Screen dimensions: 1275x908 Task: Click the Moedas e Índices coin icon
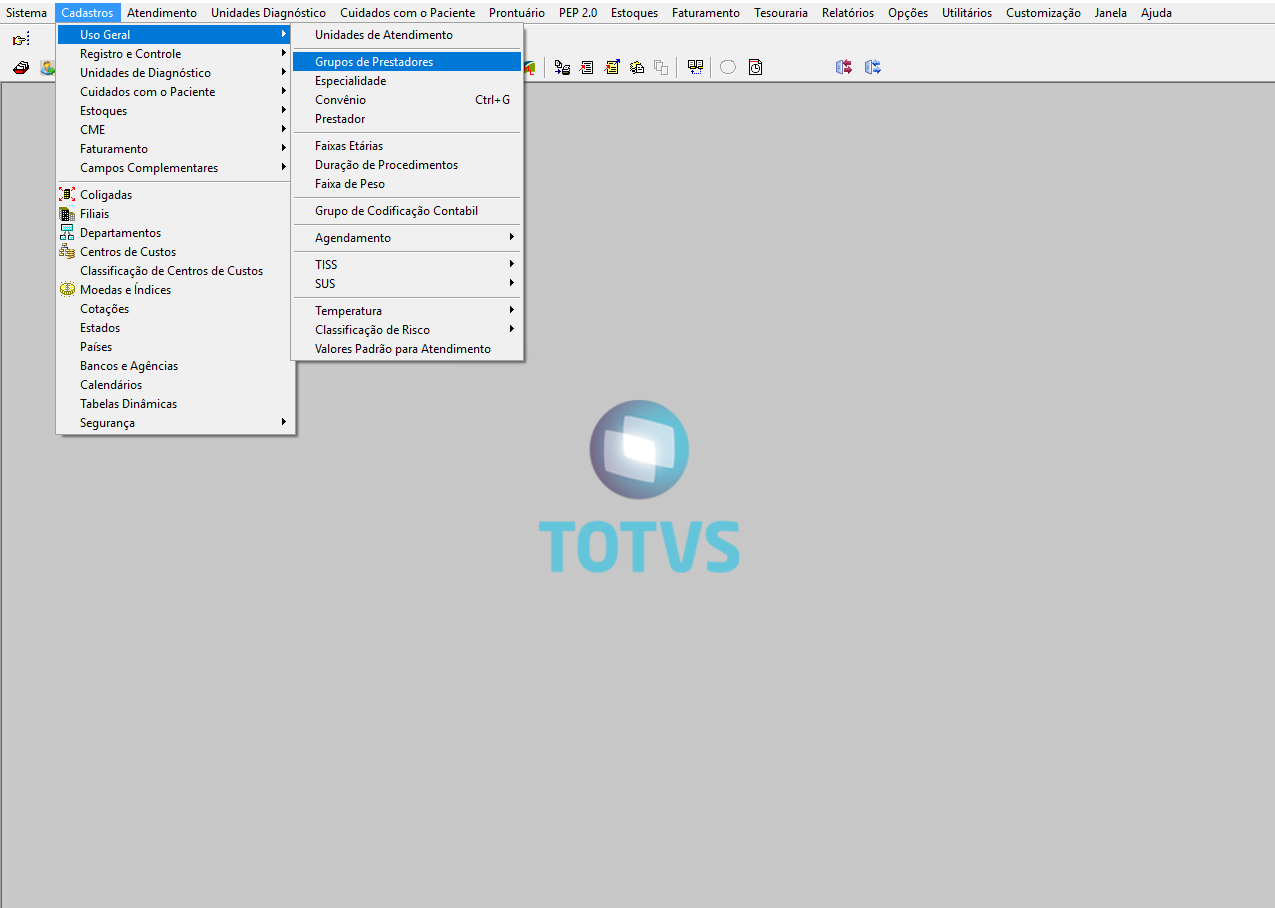tap(67, 289)
